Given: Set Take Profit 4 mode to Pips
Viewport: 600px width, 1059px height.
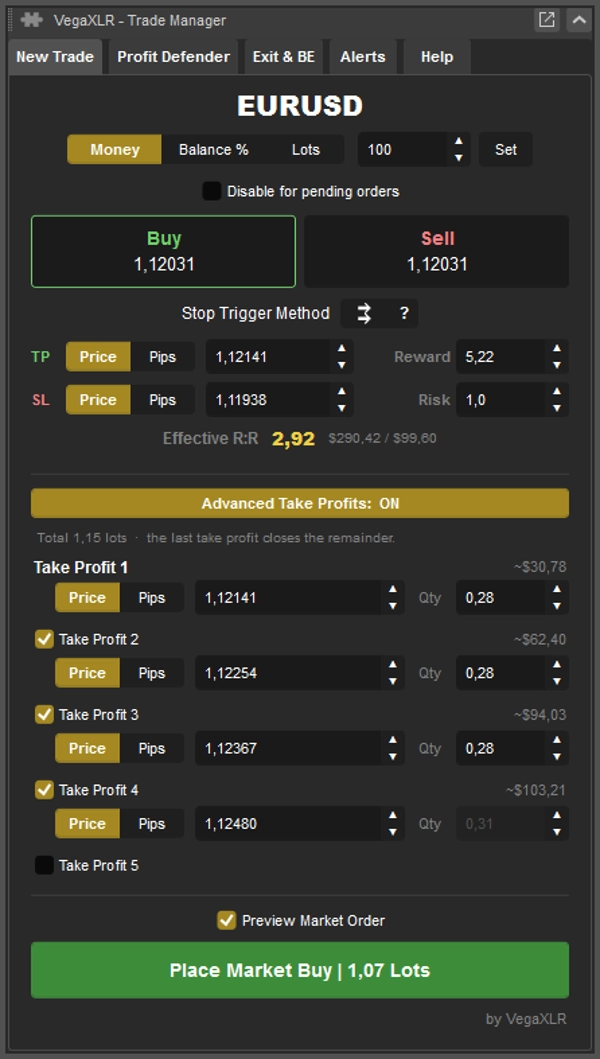Looking at the screenshot, I should pyautogui.click(x=151, y=824).
